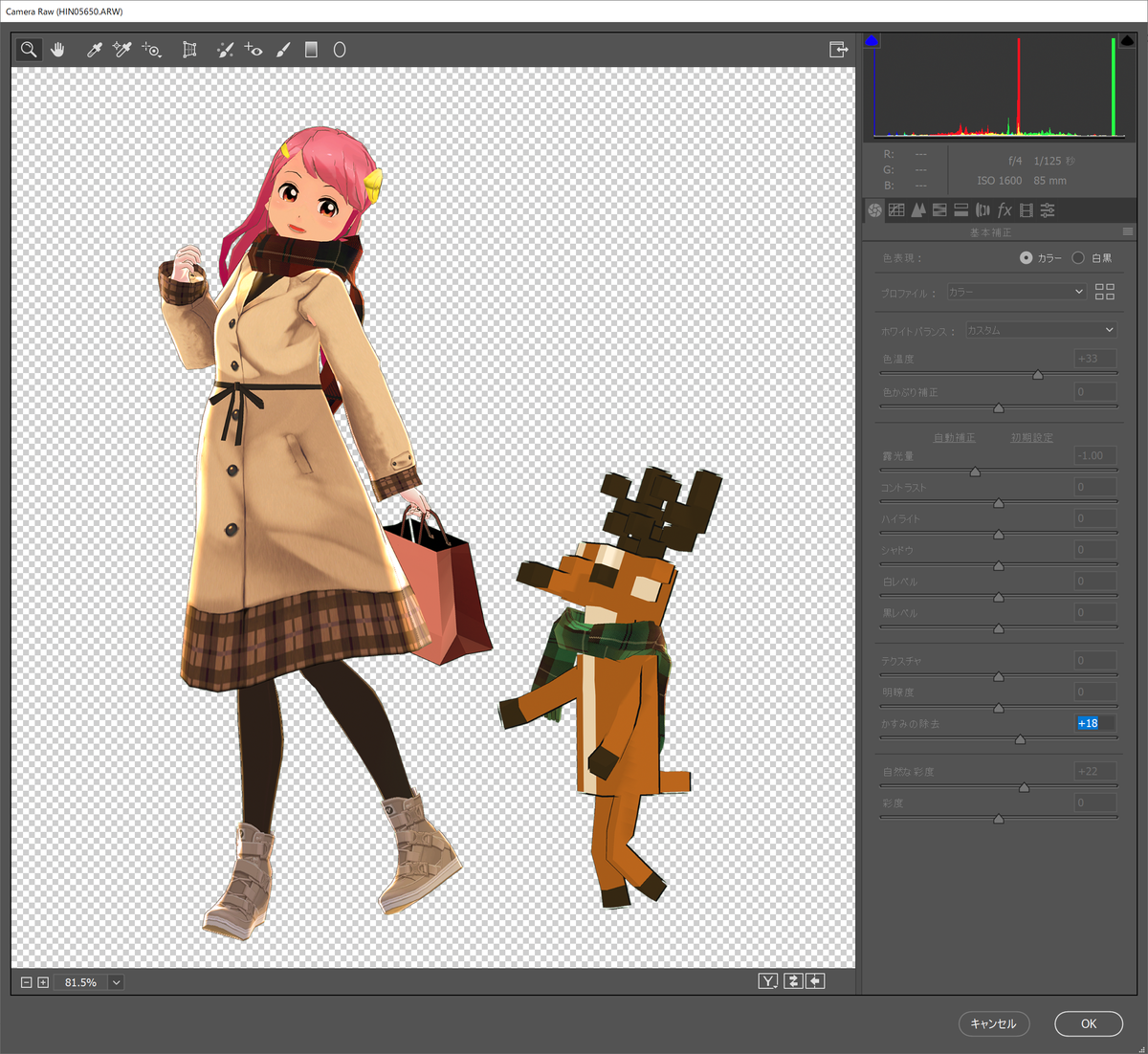This screenshot has height=1054, width=1148.
Task: Select the Hand tool
Action: point(57,50)
